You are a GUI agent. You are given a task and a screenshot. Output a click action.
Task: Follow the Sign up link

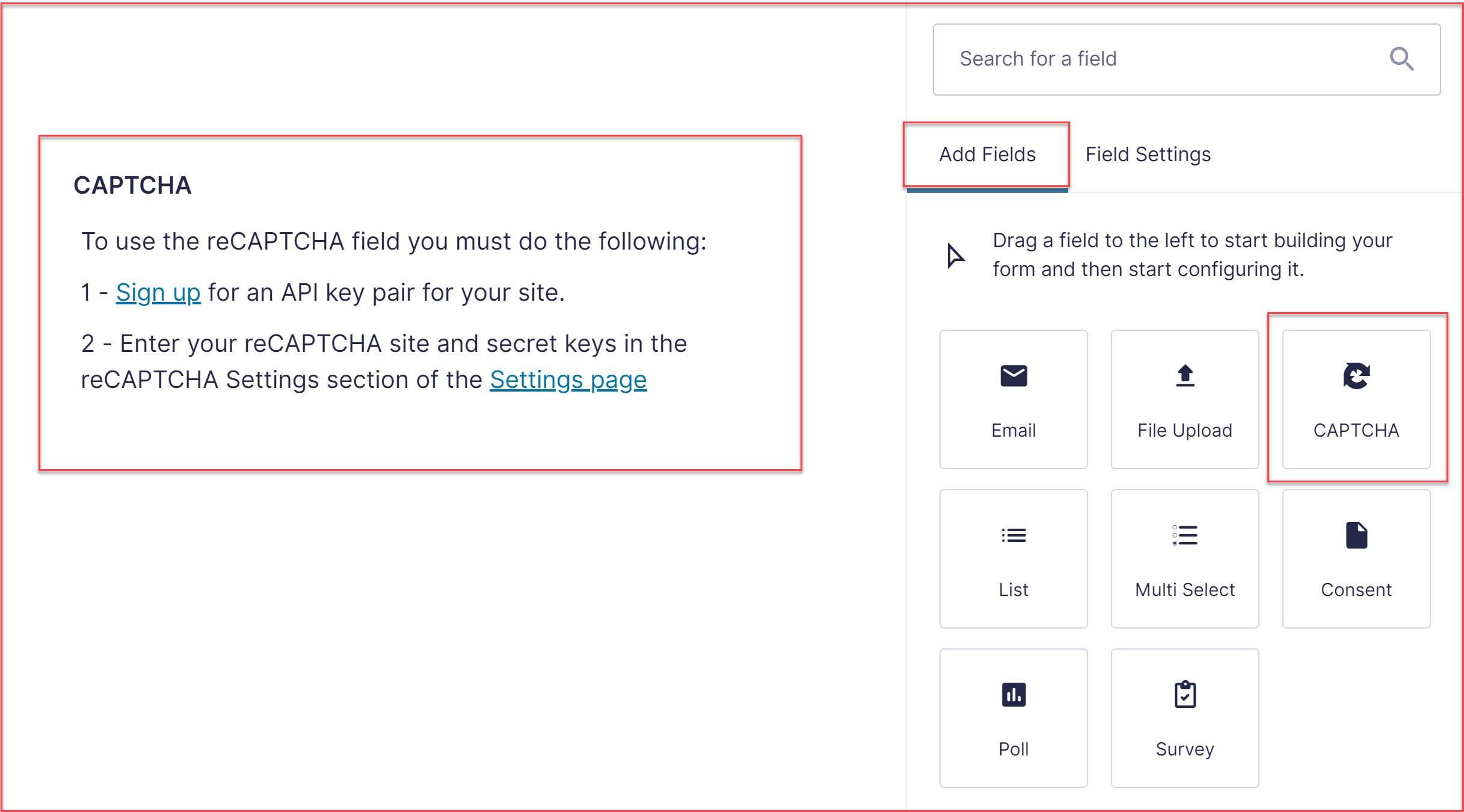point(158,293)
